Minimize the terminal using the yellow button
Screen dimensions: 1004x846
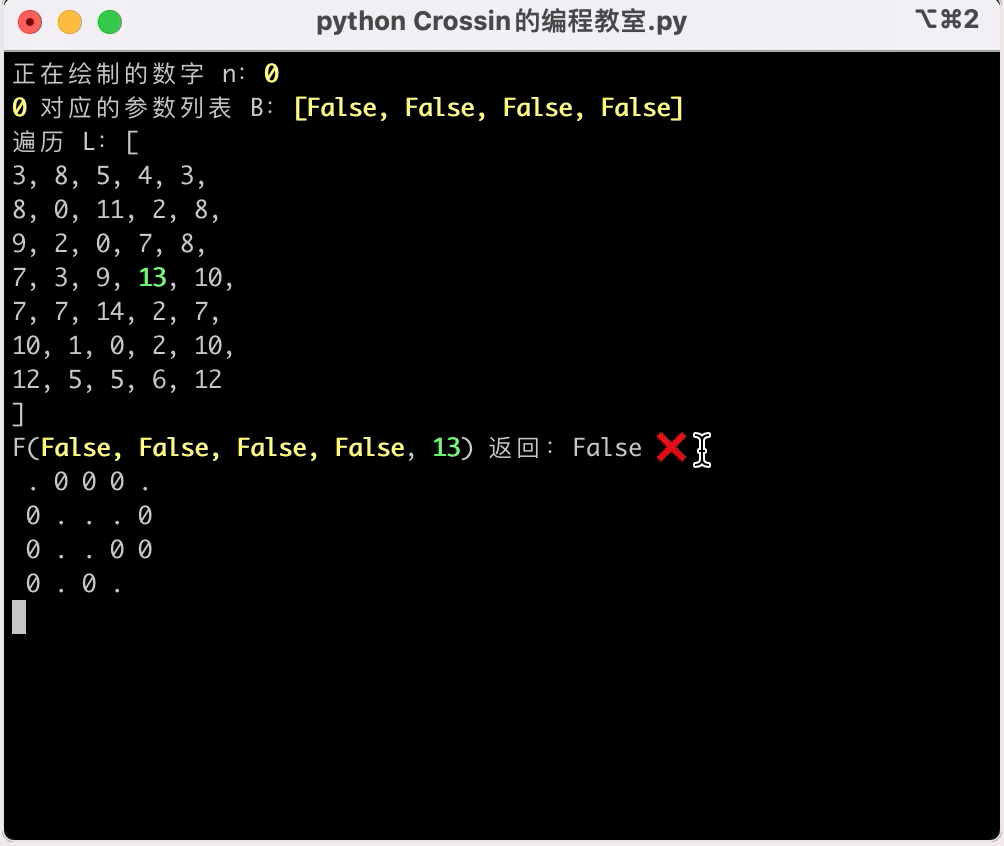click(70, 22)
